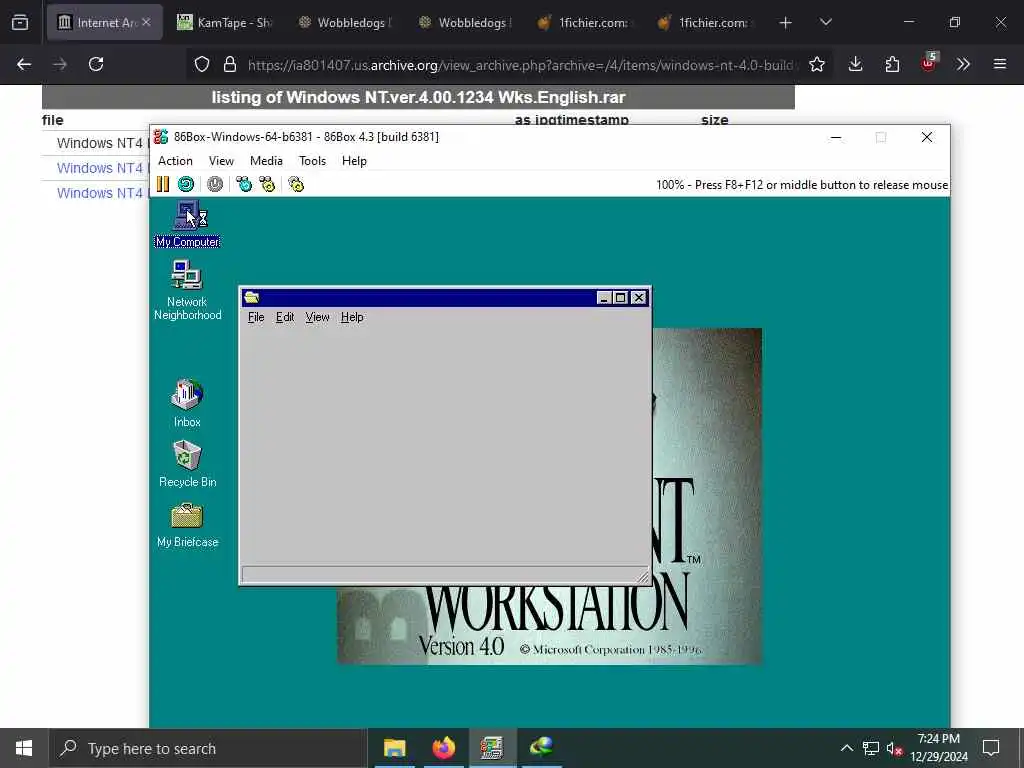Open 86Box Help menu
Screen dimensions: 1024x768
pyautogui.click(x=354, y=161)
